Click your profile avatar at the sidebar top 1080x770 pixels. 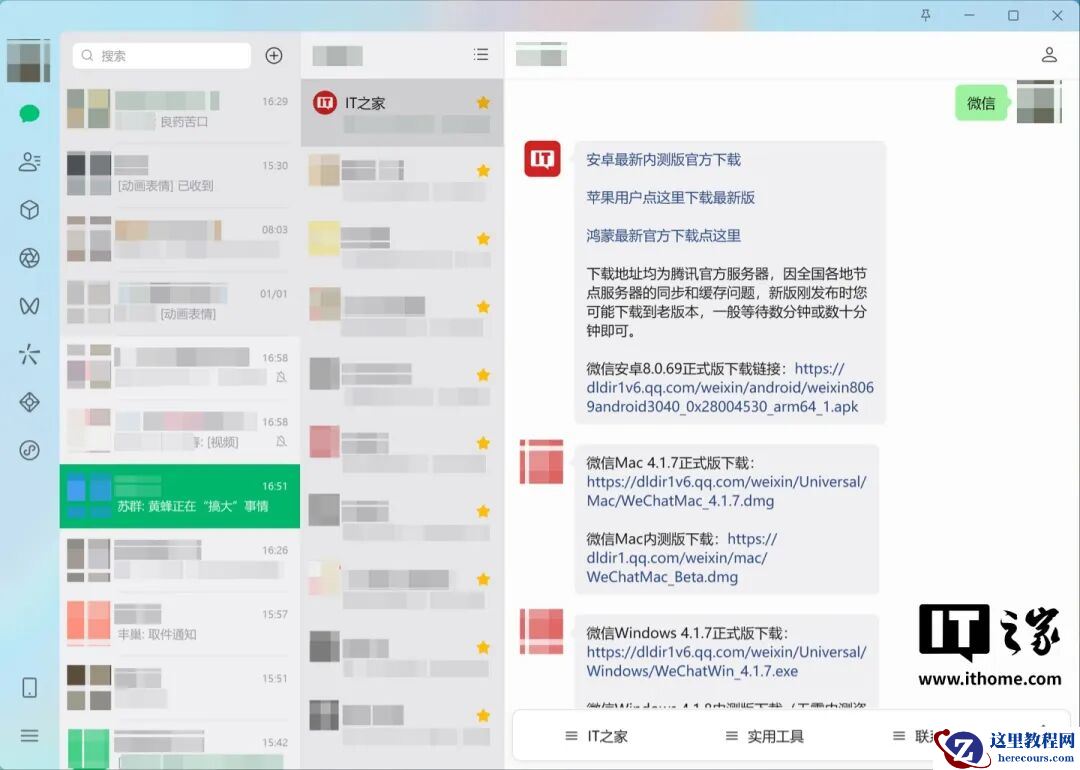28,61
